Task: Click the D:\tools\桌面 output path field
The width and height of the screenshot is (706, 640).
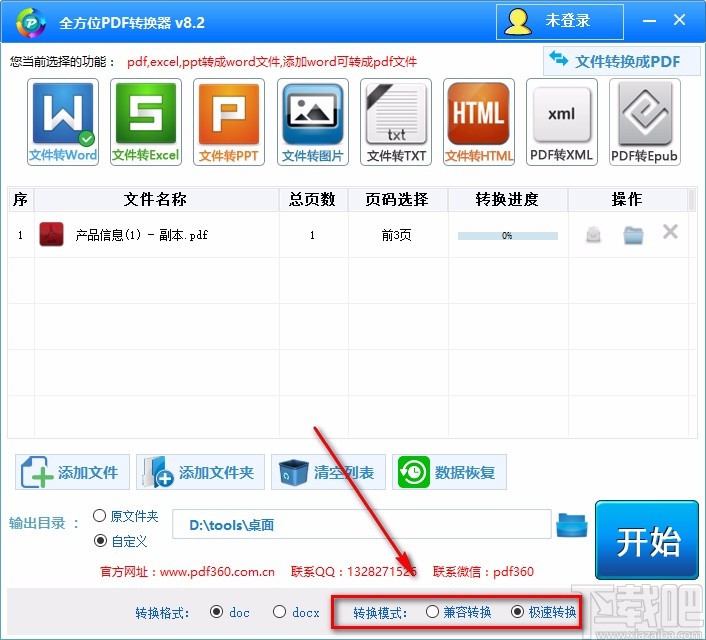Action: coord(362,524)
